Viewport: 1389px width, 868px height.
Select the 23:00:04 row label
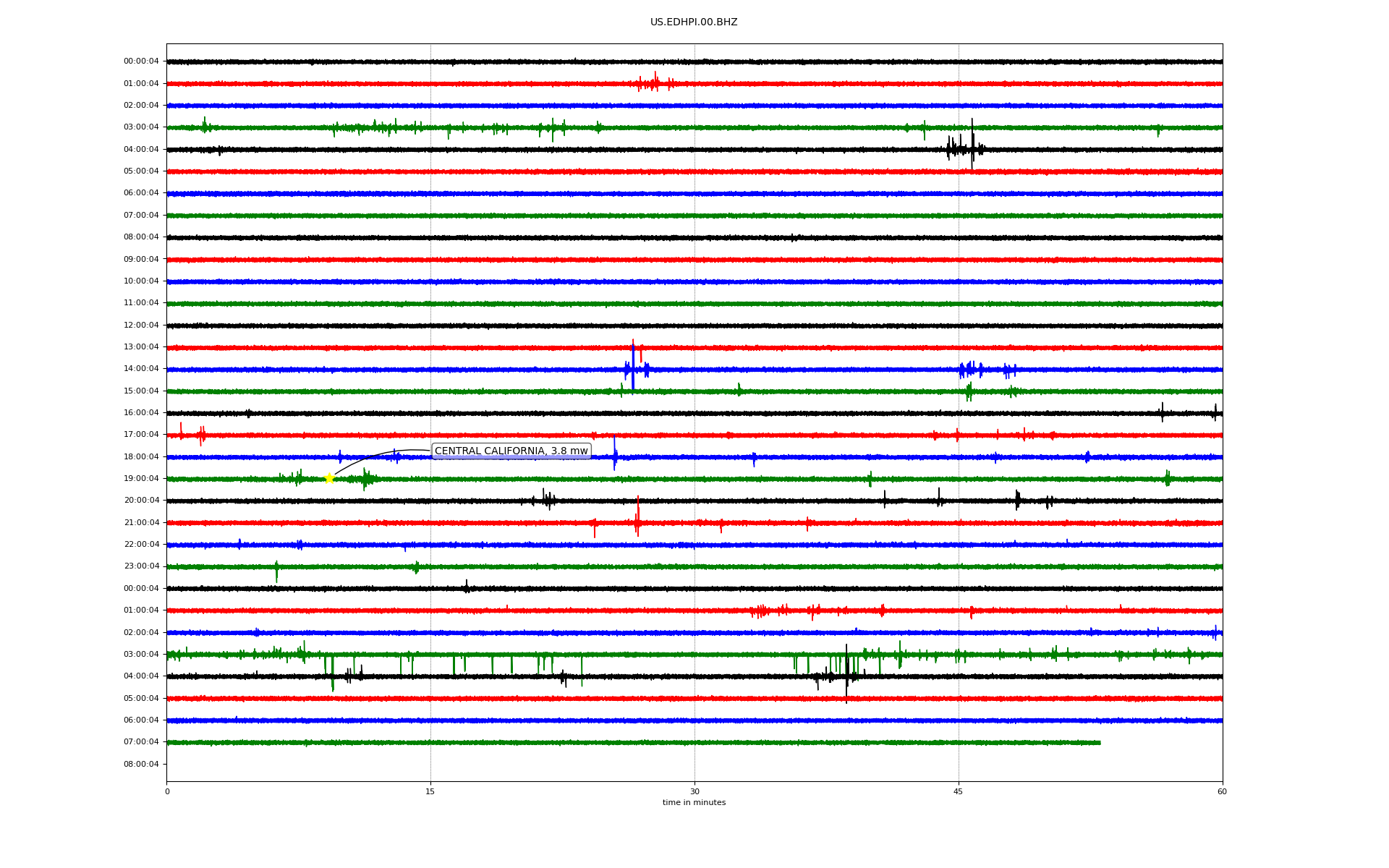pyautogui.click(x=141, y=566)
